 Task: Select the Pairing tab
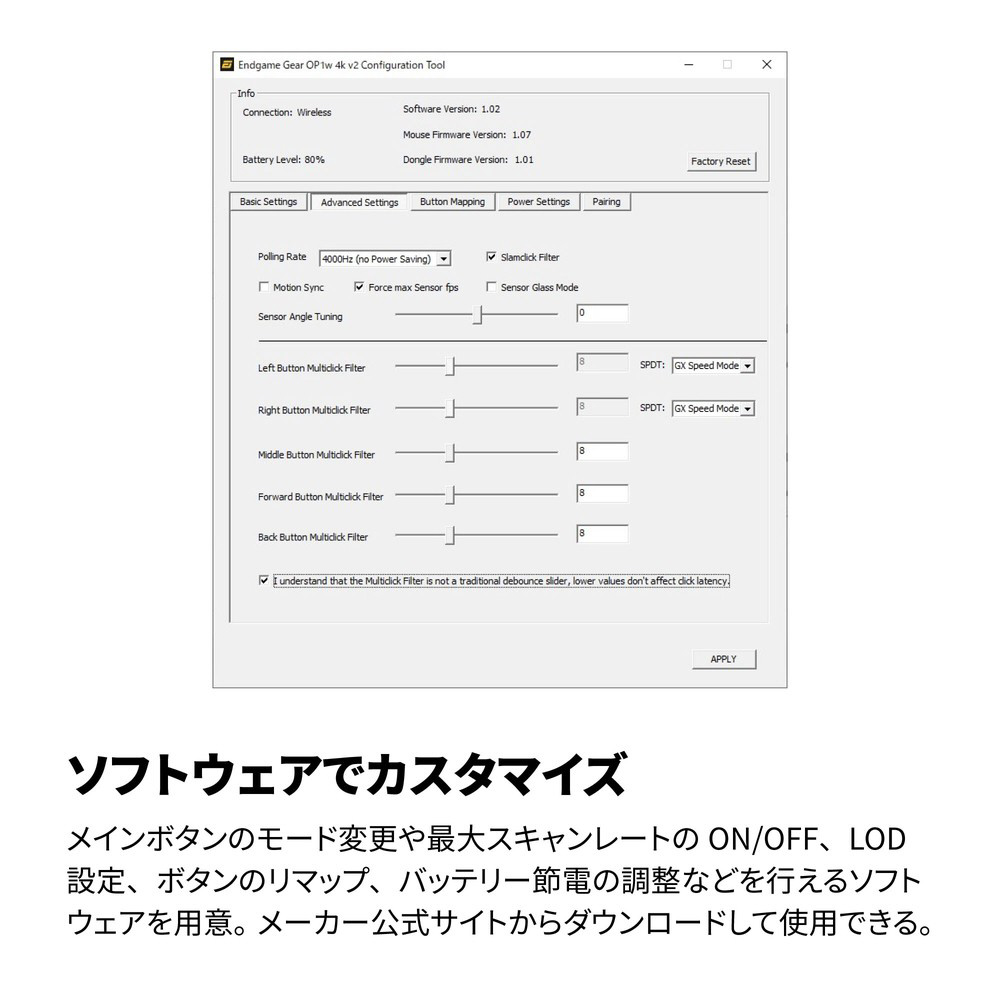point(606,202)
